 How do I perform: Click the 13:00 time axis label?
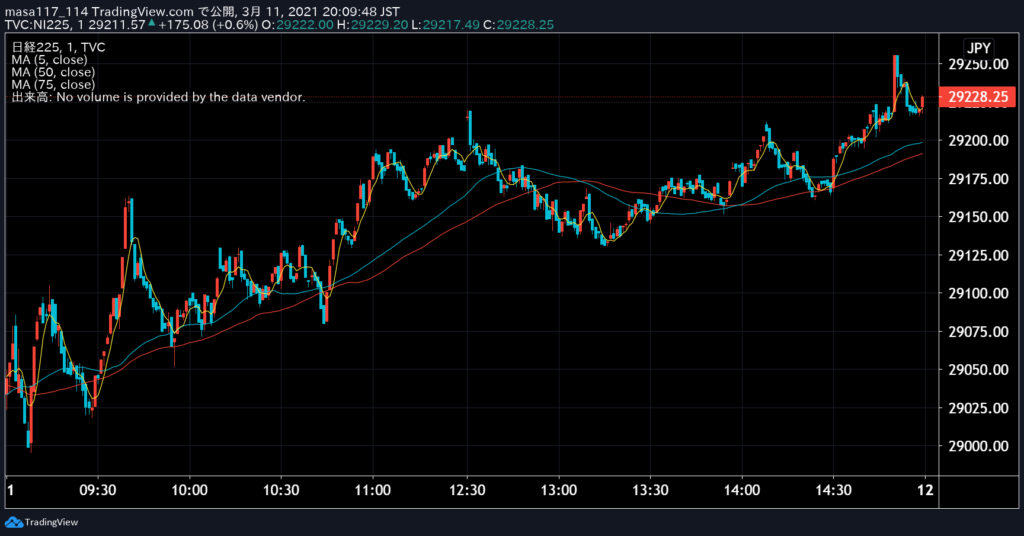559,490
